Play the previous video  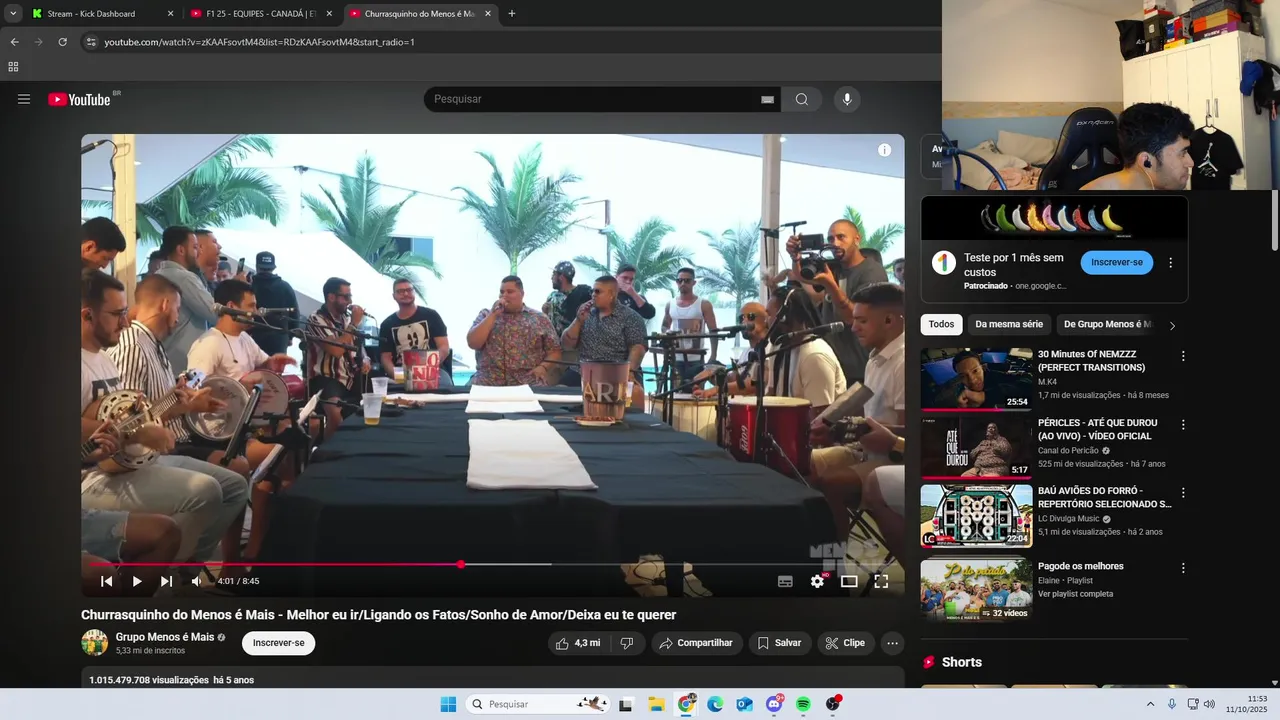[x=106, y=581]
